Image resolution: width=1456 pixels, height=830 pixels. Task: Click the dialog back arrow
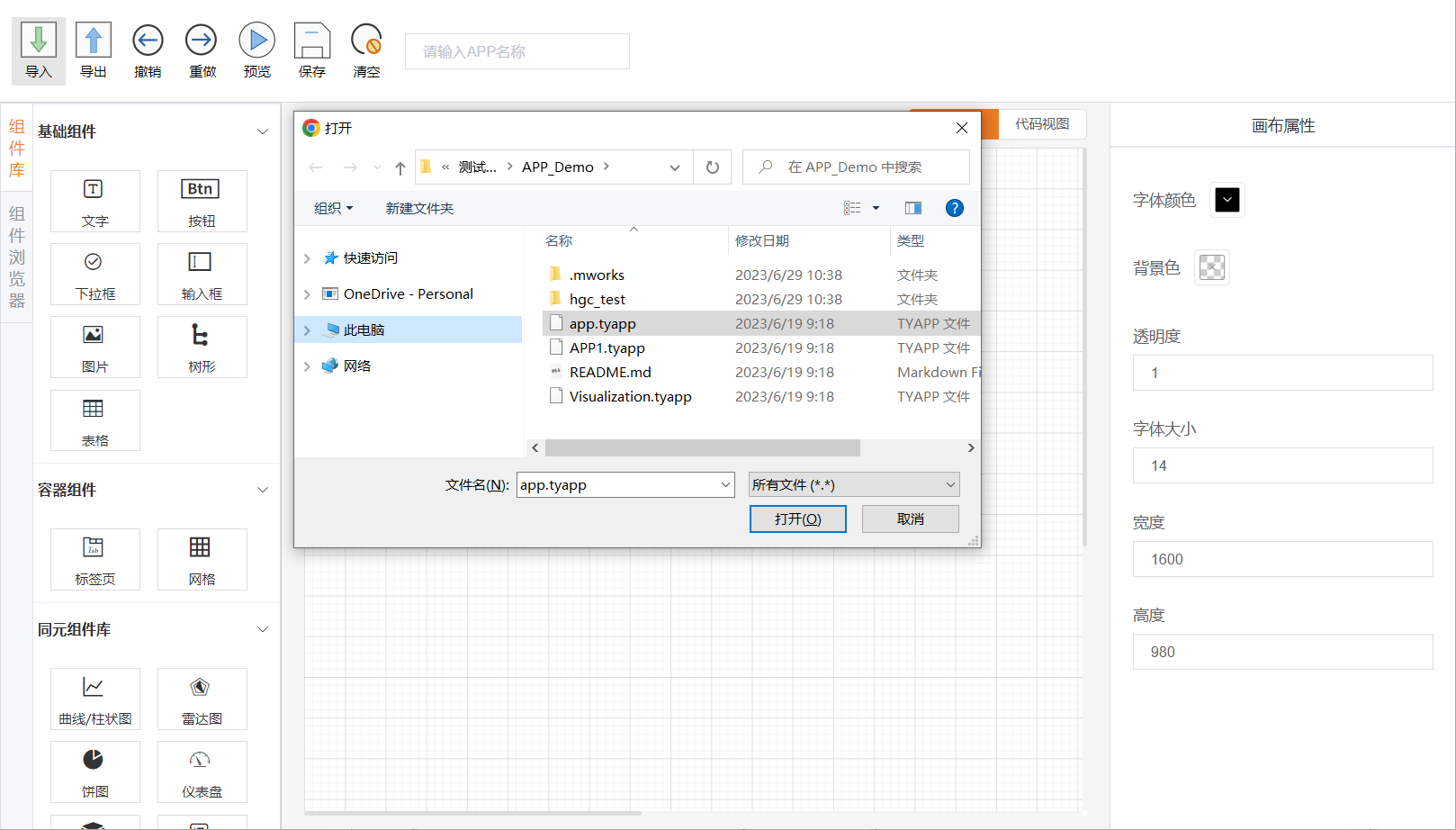click(316, 167)
